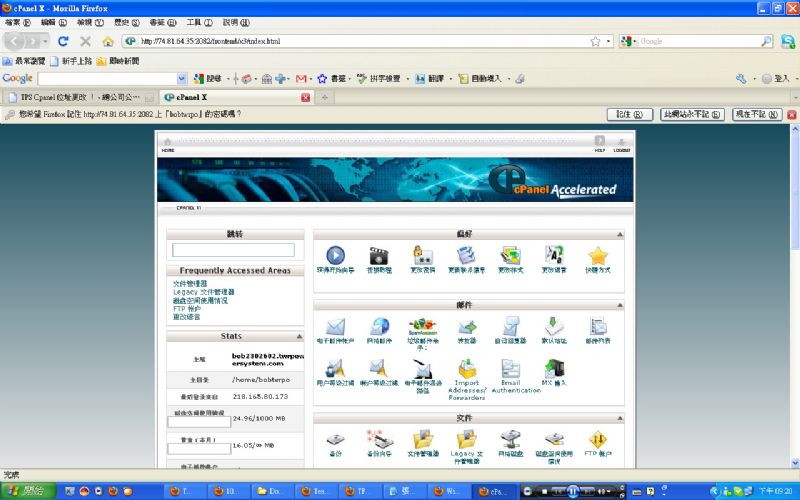Open the Forwarders icon
800x500 pixels.
(466, 327)
